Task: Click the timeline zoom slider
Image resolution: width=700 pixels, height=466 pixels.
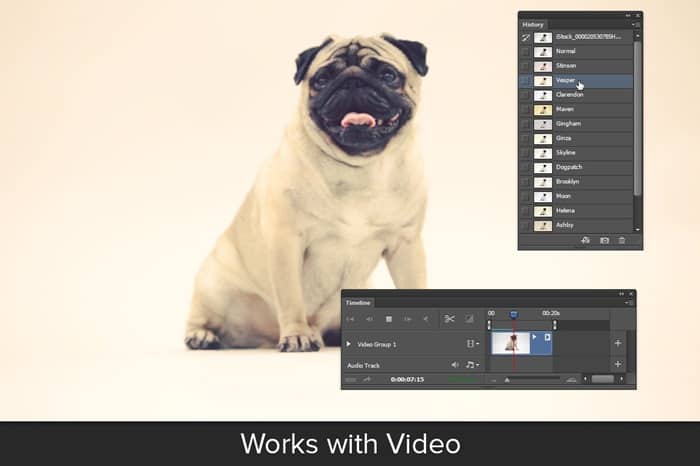Action: (532, 379)
